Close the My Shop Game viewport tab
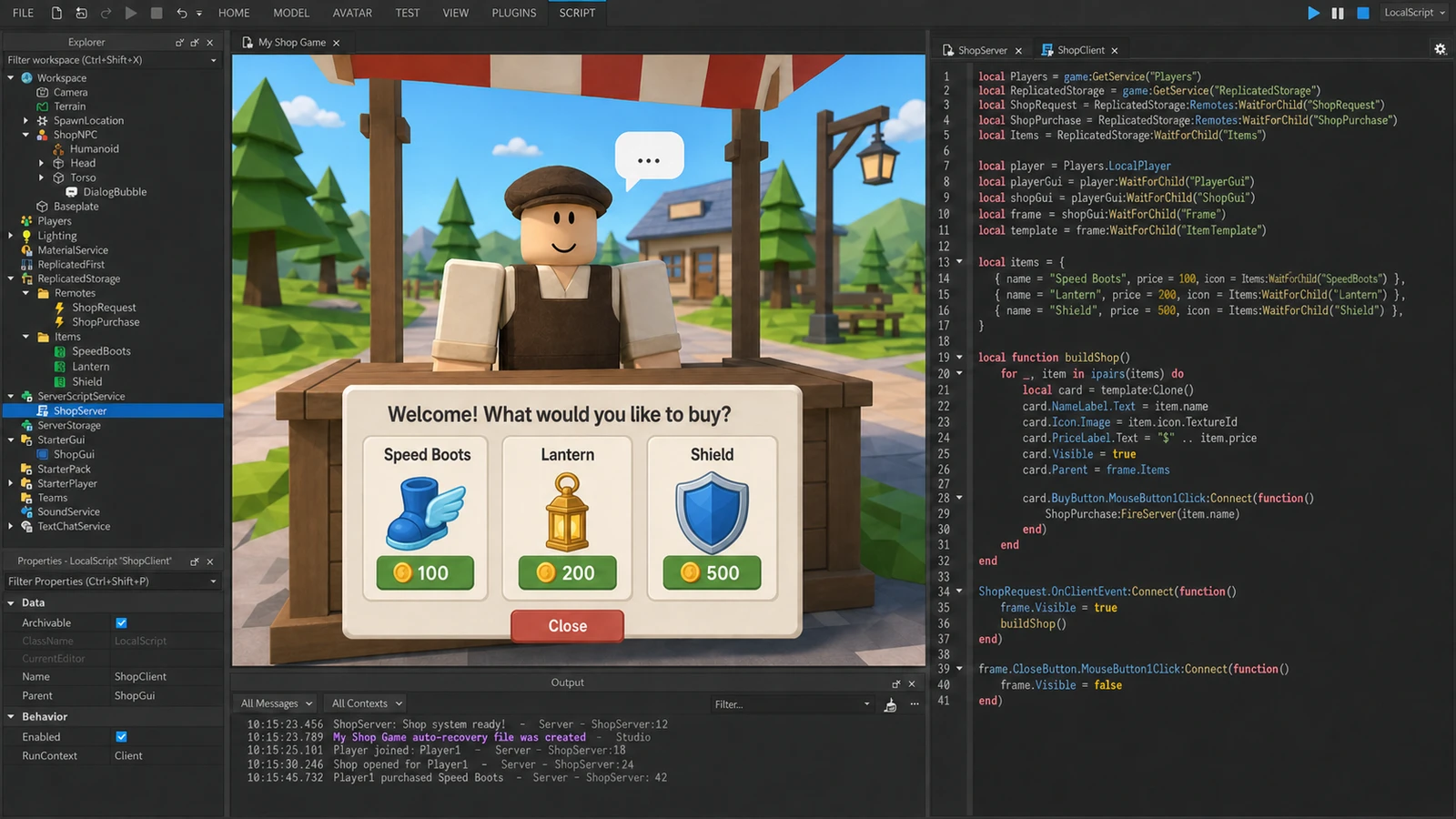This screenshot has height=819, width=1456. [x=337, y=43]
